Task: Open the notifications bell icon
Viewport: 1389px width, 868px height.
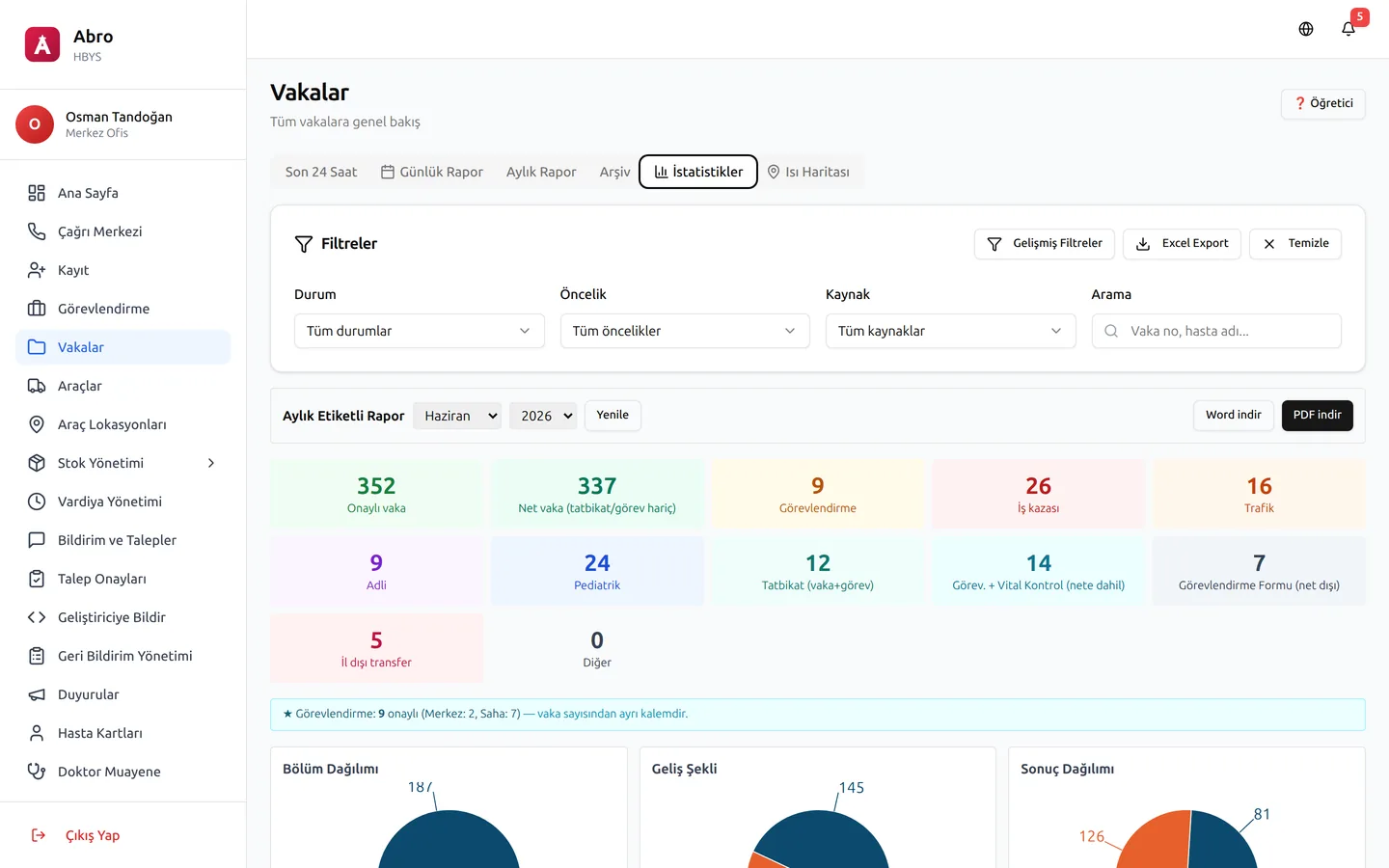Action: pos(1348,29)
